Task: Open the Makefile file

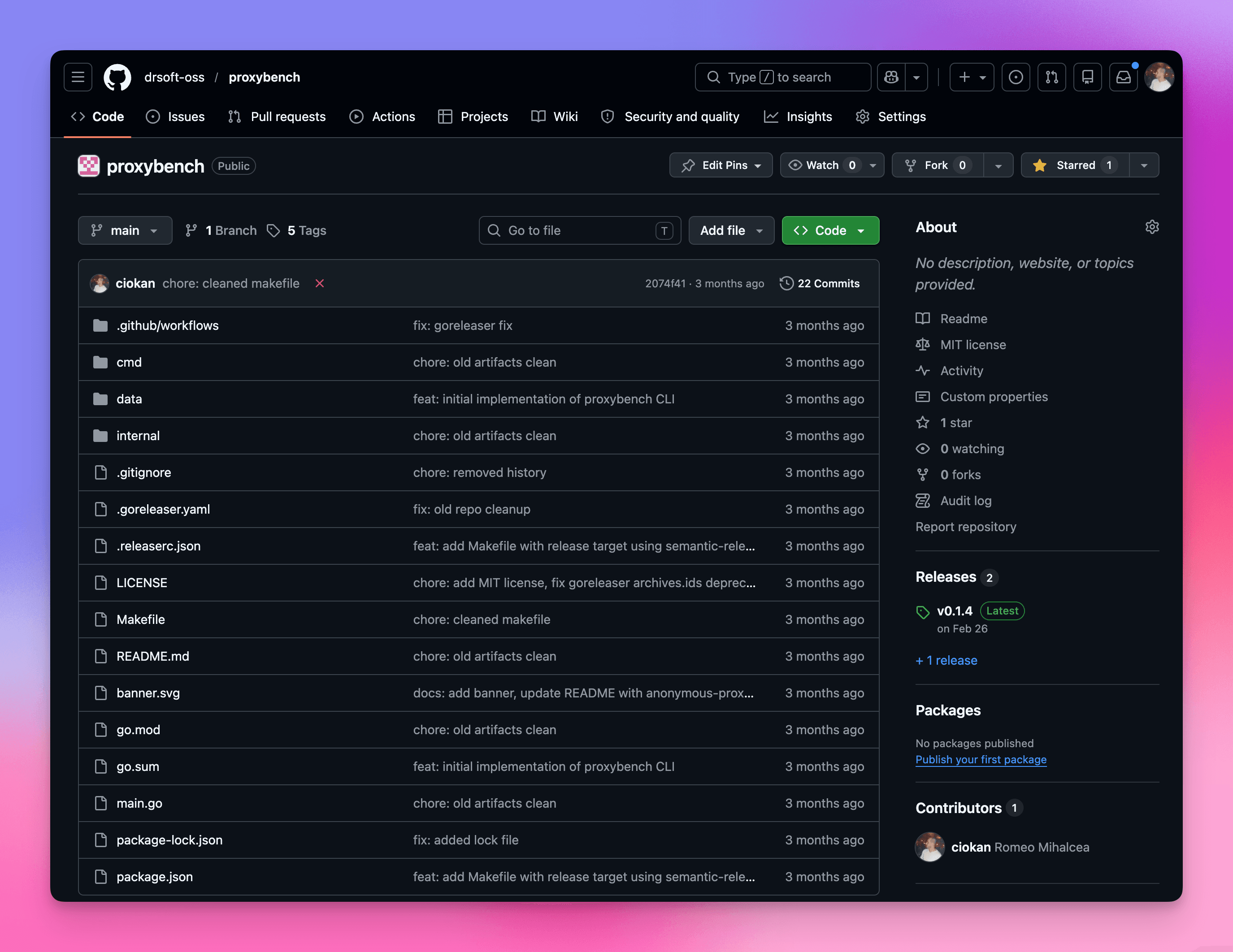Action: (x=141, y=619)
